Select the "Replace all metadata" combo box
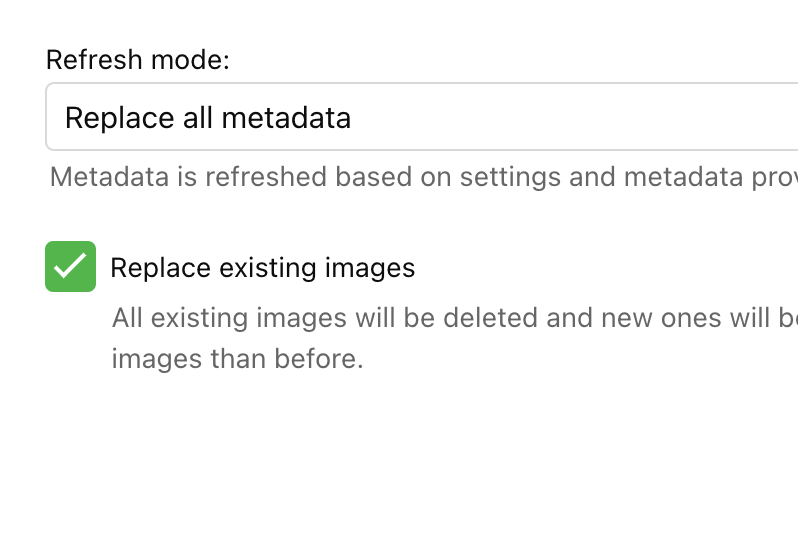This screenshot has width=798, height=550. (x=420, y=117)
